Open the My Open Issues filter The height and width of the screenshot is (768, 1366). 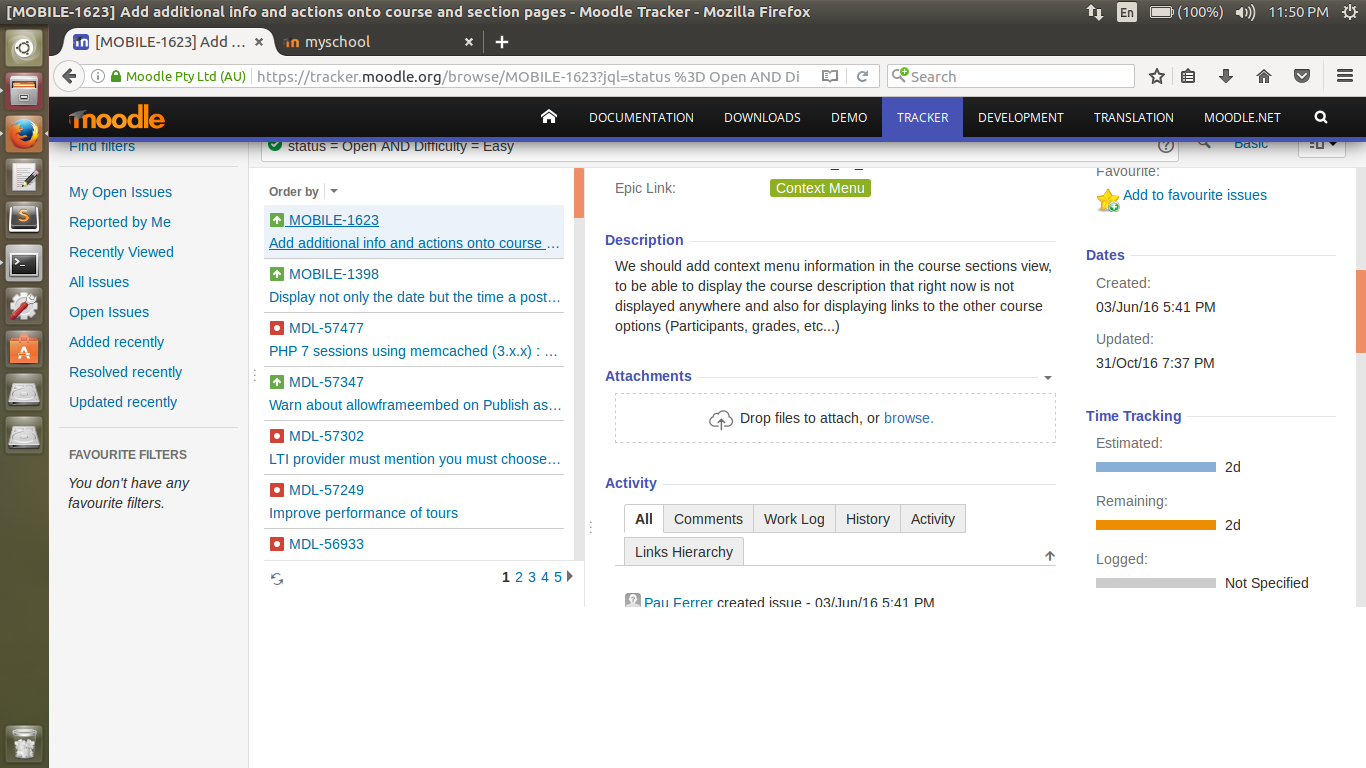pyautogui.click(x=120, y=192)
